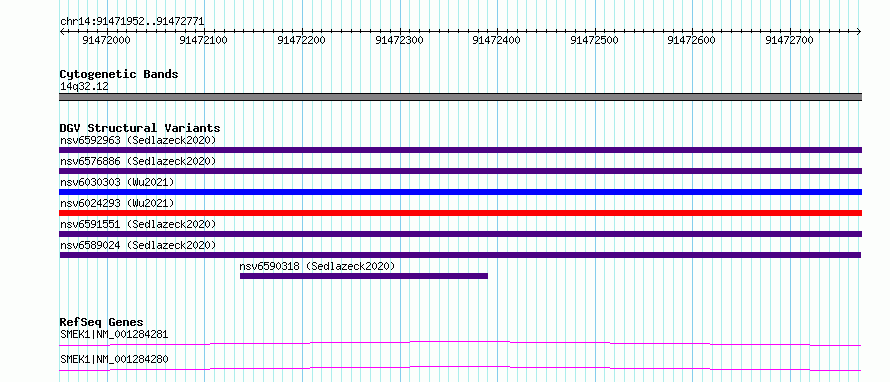The width and height of the screenshot is (890, 382).
Task: Click ruler tick label 91472600
Action: click(x=692, y=40)
